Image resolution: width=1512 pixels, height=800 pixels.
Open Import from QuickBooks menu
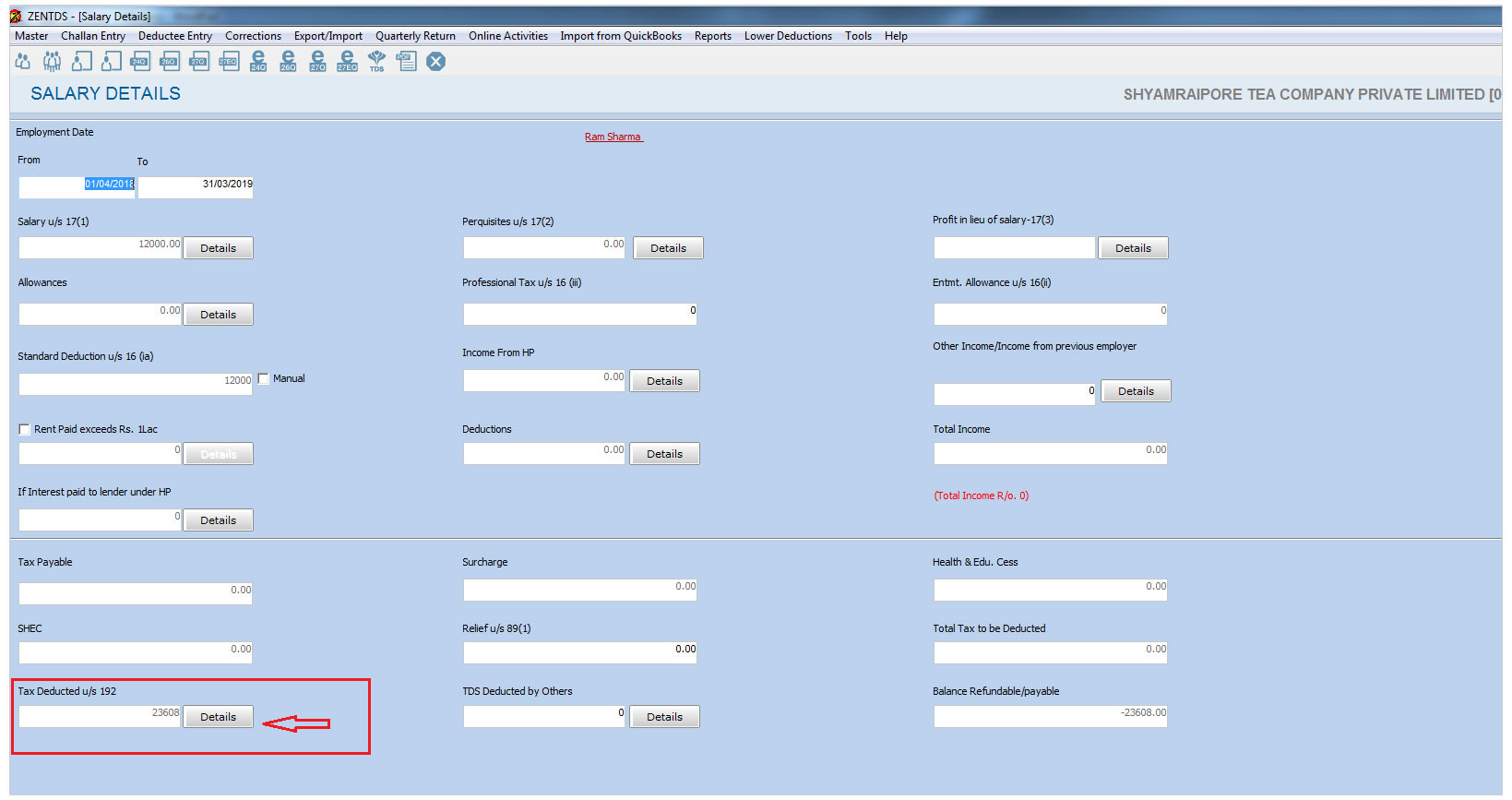(x=621, y=36)
